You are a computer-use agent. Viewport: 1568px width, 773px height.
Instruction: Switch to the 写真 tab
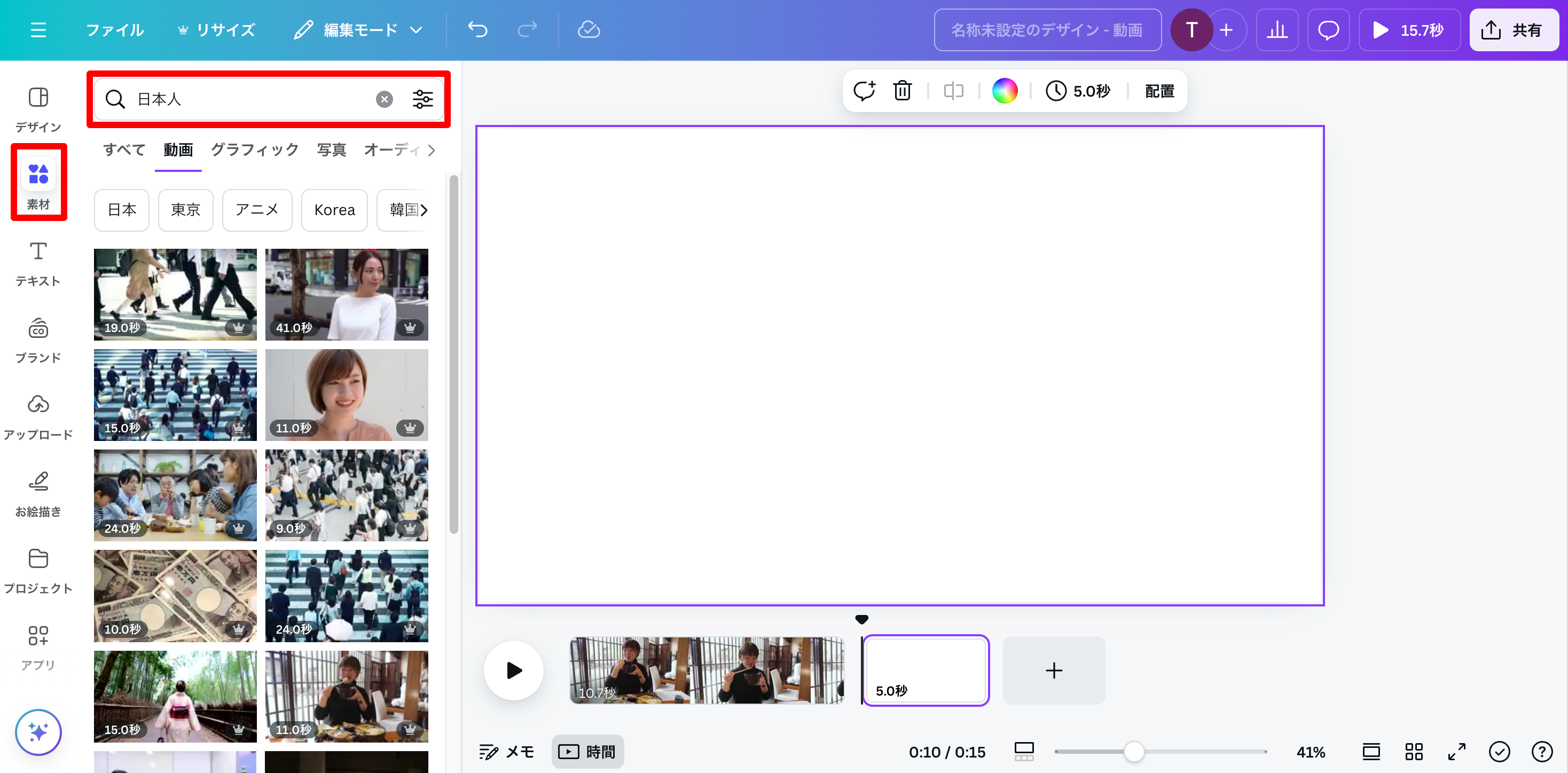331,149
